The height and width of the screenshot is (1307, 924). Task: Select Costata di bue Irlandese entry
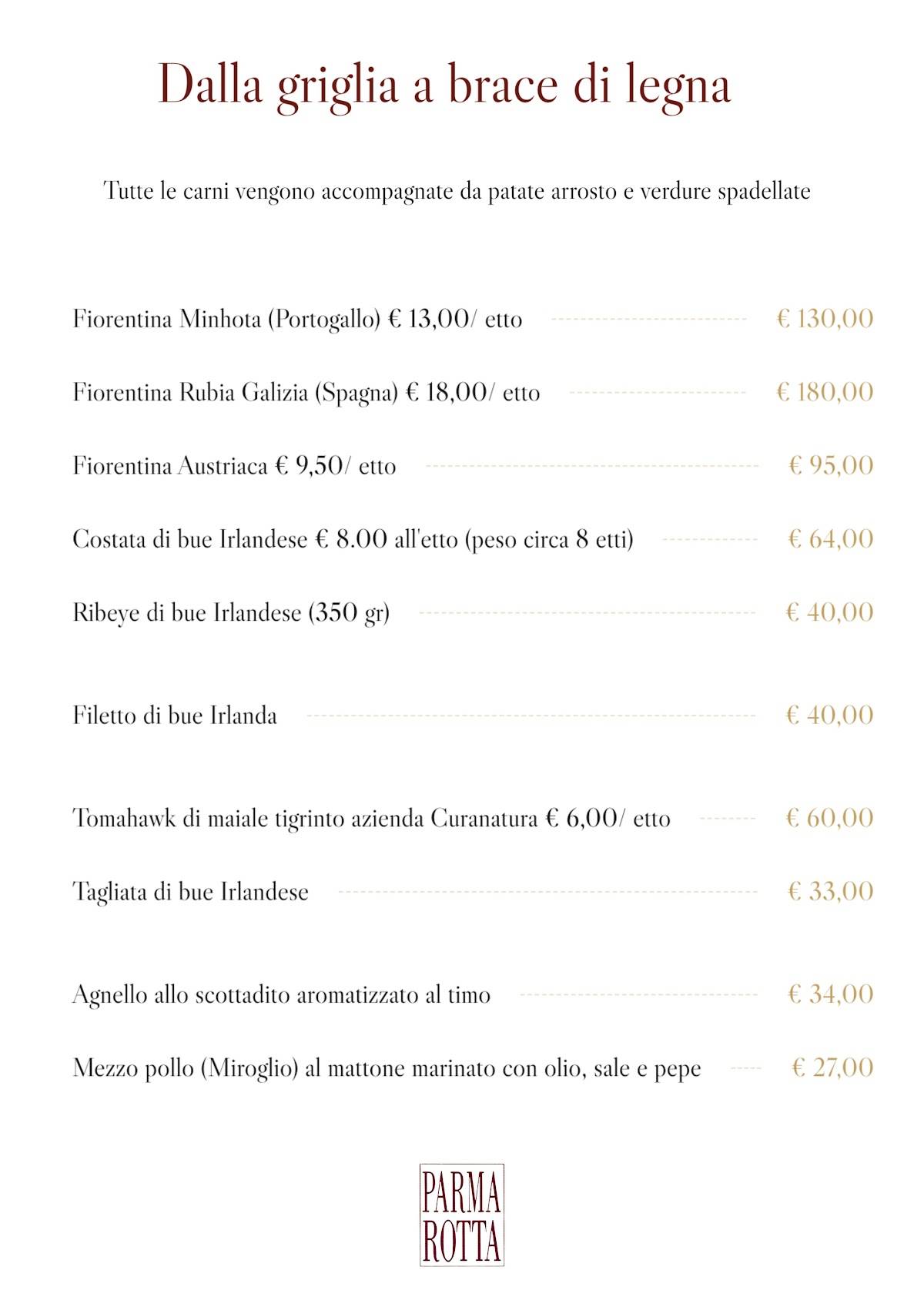coord(353,539)
